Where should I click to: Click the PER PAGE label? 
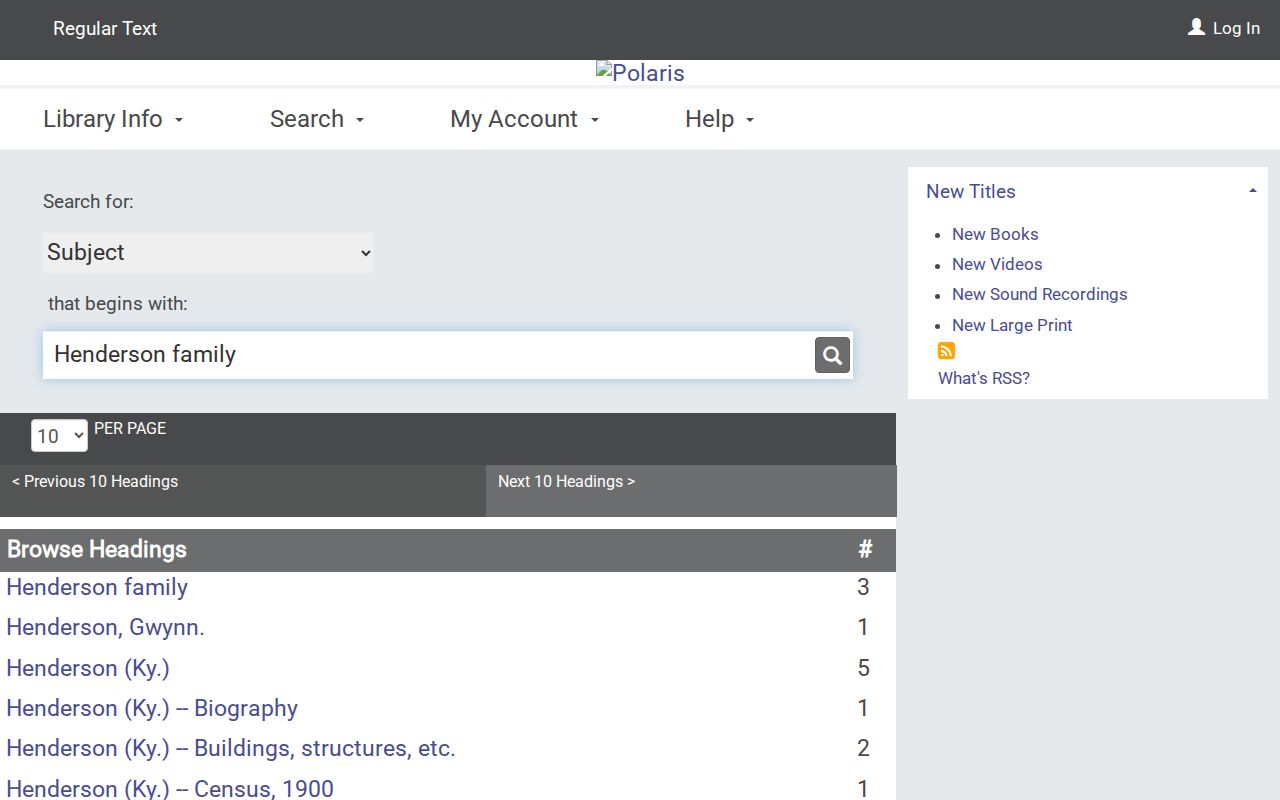tap(130, 428)
